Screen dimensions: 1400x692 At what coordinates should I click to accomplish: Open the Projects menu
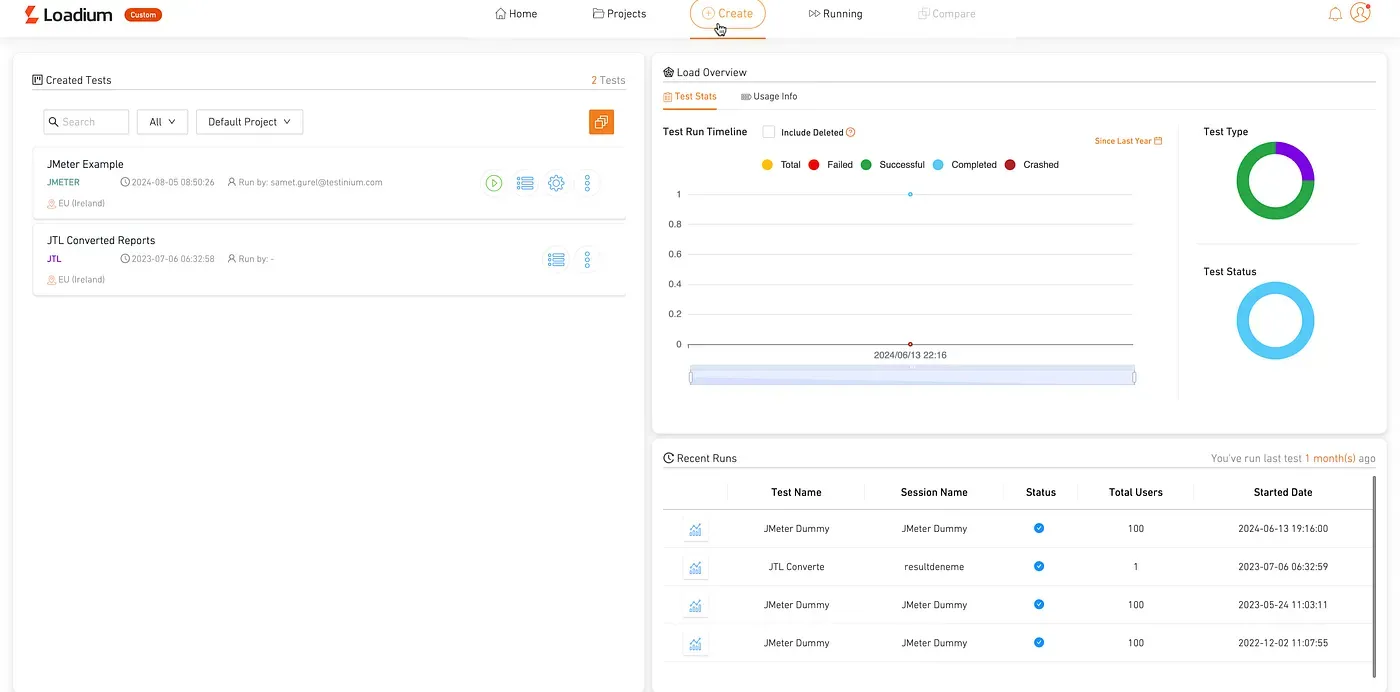pos(619,14)
